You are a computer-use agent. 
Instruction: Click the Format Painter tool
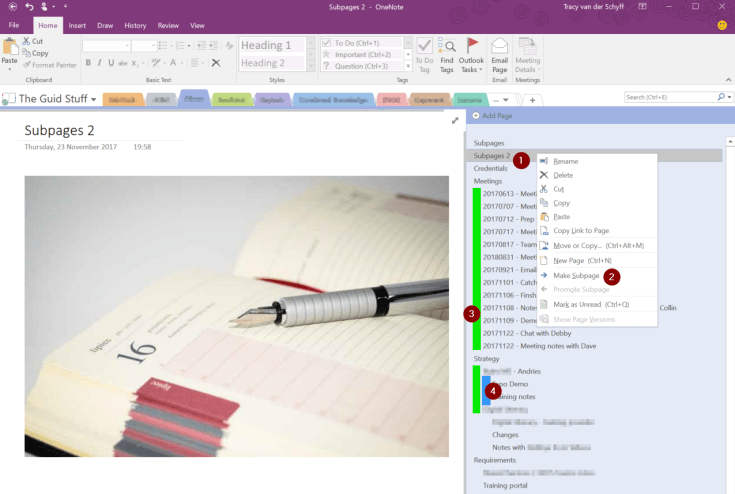(x=53, y=65)
